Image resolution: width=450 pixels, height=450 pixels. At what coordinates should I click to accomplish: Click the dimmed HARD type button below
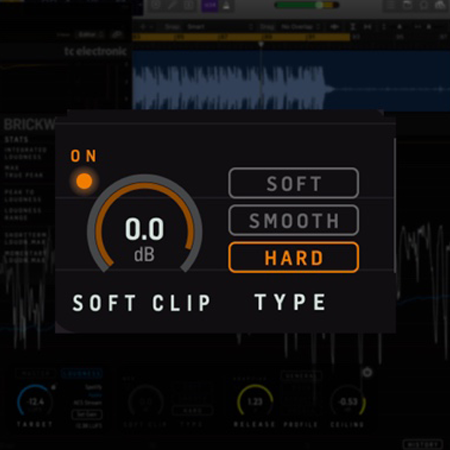[193, 411]
